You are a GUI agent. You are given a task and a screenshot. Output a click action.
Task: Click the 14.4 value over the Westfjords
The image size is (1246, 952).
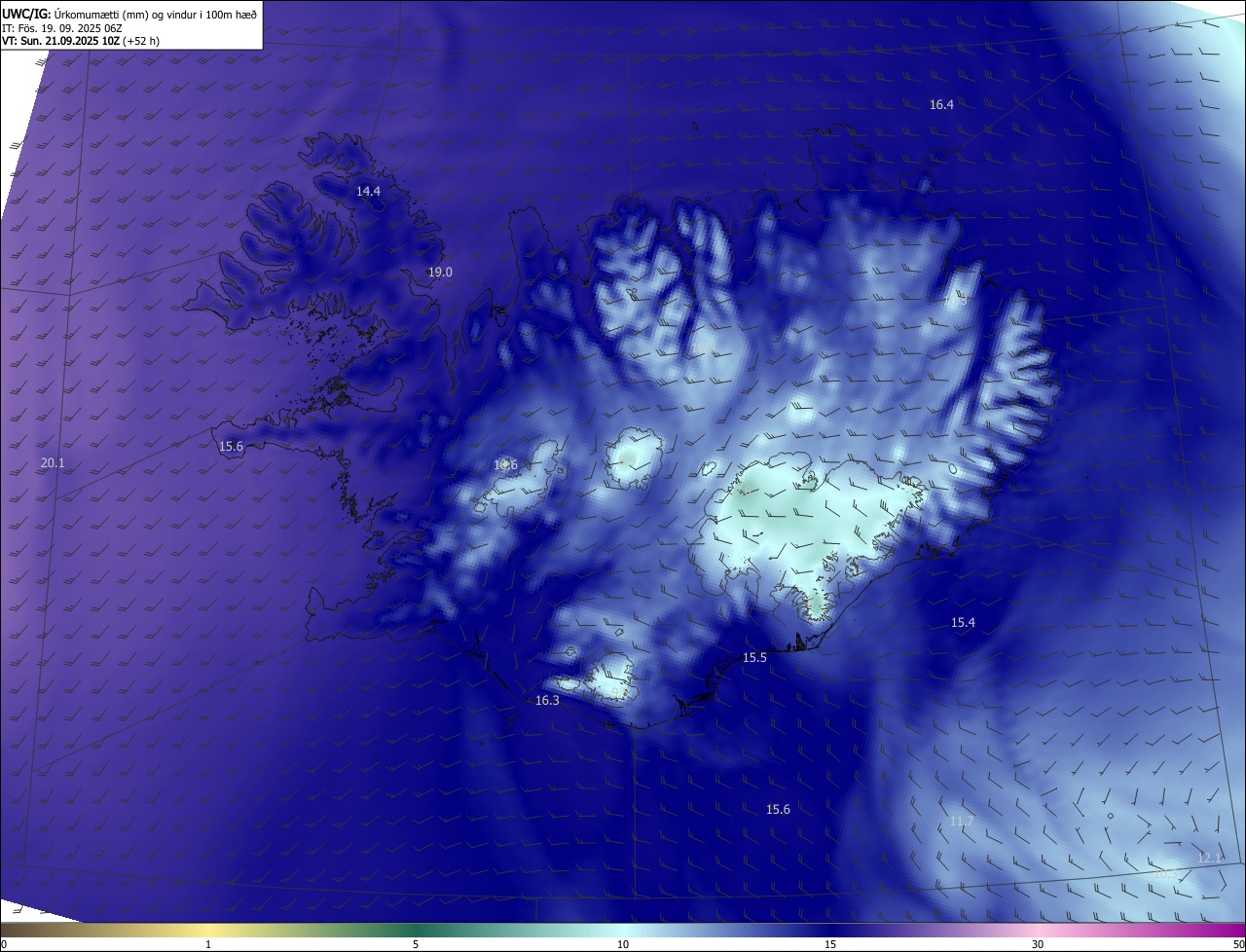coord(368,192)
